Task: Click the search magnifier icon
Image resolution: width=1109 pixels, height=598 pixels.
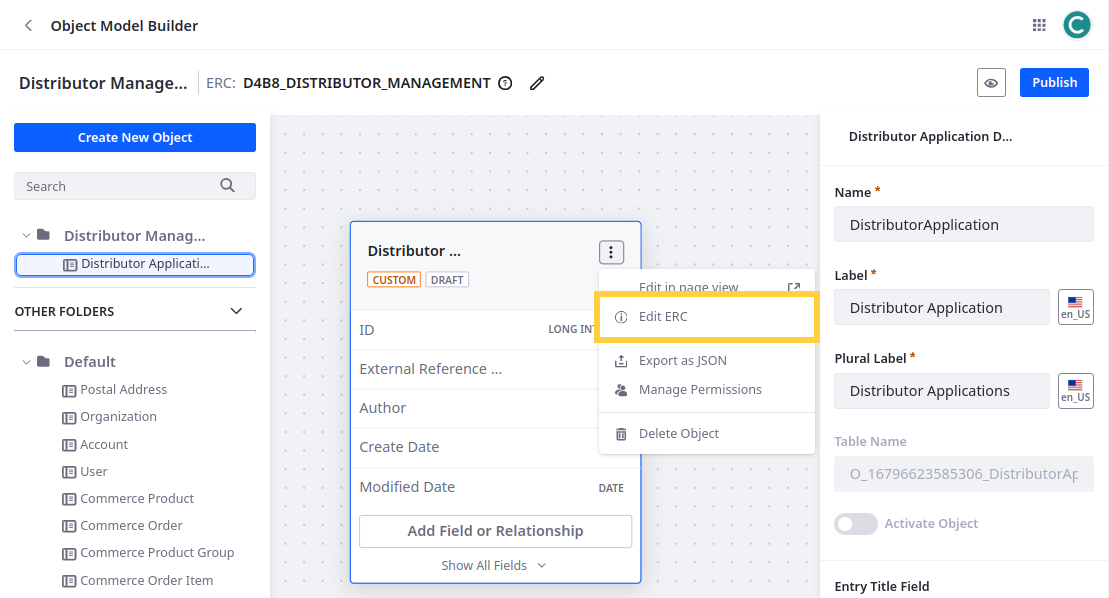Action: point(228,185)
